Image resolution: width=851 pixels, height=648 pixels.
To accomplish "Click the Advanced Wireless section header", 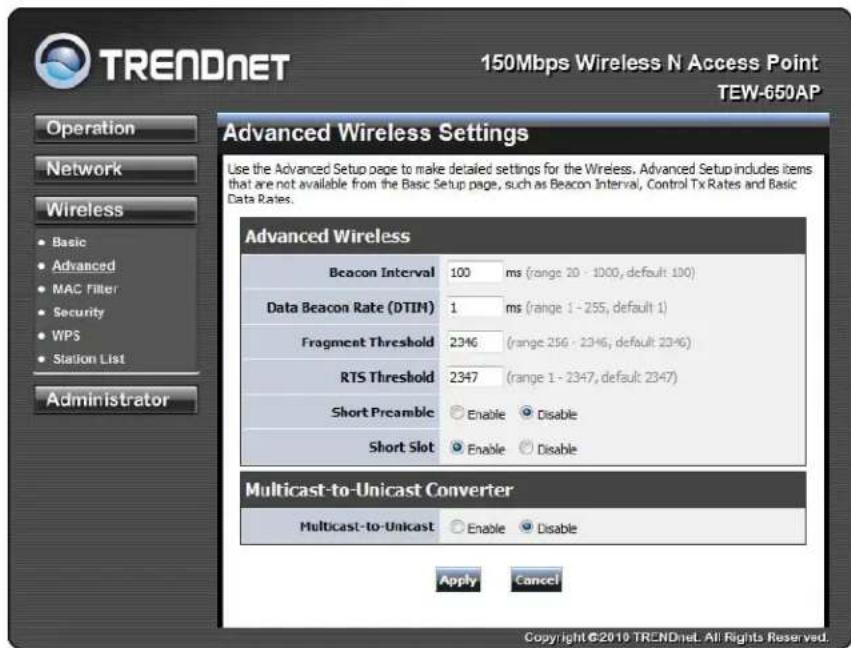I will coord(523,236).
